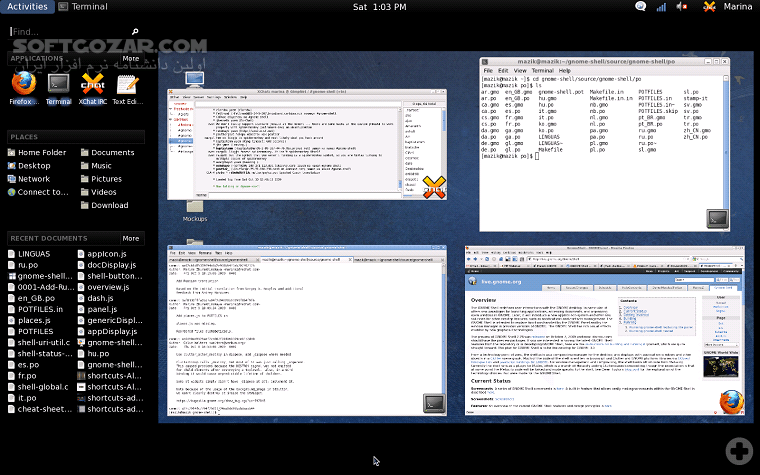Open the volume icon in the top bar
The width and height of the screenshot is (760, 475).
pos(682,7)
